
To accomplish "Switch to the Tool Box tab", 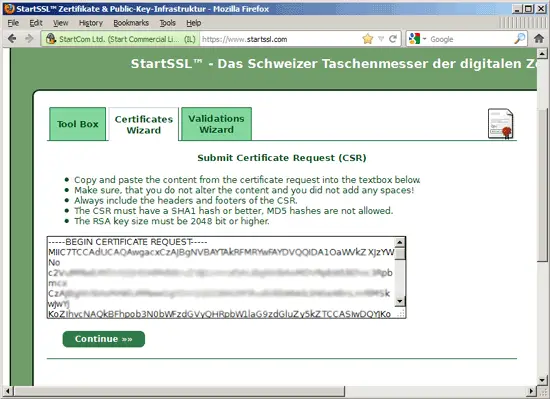I will [x=78, y=124].
